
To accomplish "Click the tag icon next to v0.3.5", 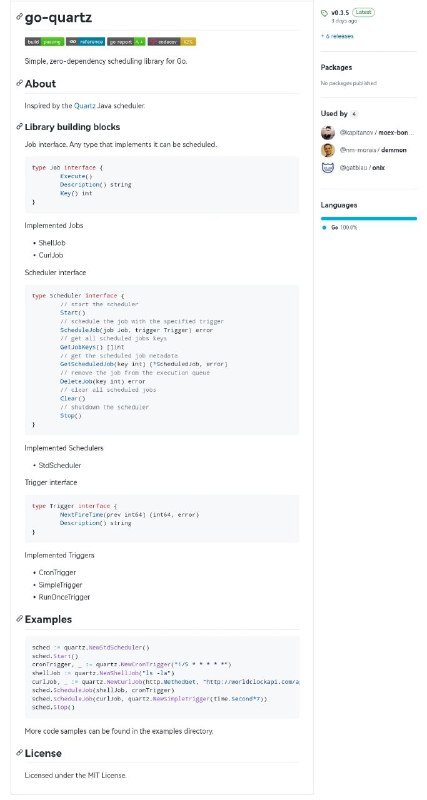I will click(324, 13).
